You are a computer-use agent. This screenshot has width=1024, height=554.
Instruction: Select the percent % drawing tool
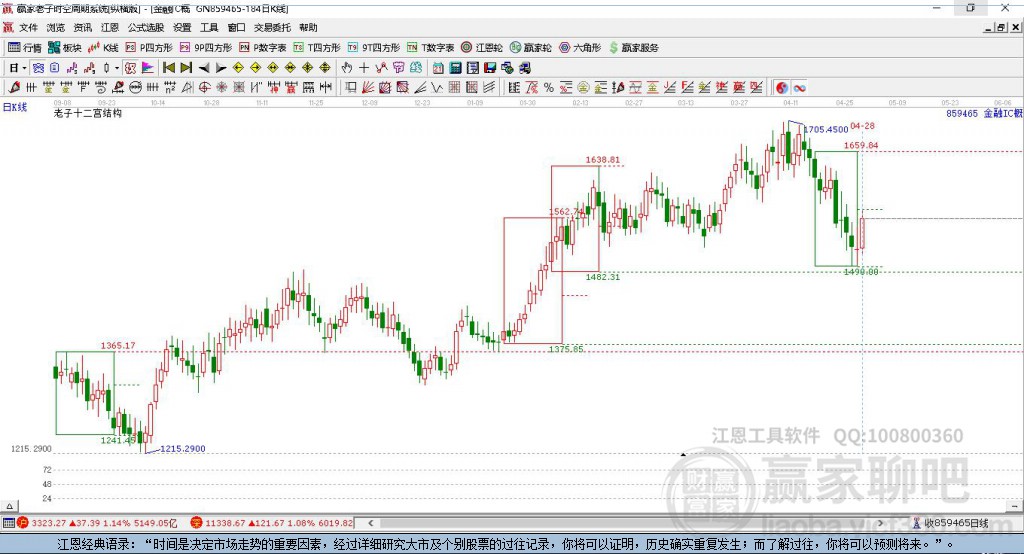click(549, 88)
